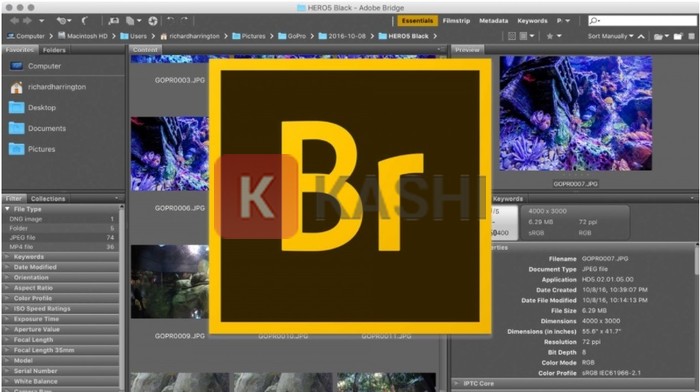Expand the Color Profile filter
This screenshot has height=392, width=700.
coord(61,298)
